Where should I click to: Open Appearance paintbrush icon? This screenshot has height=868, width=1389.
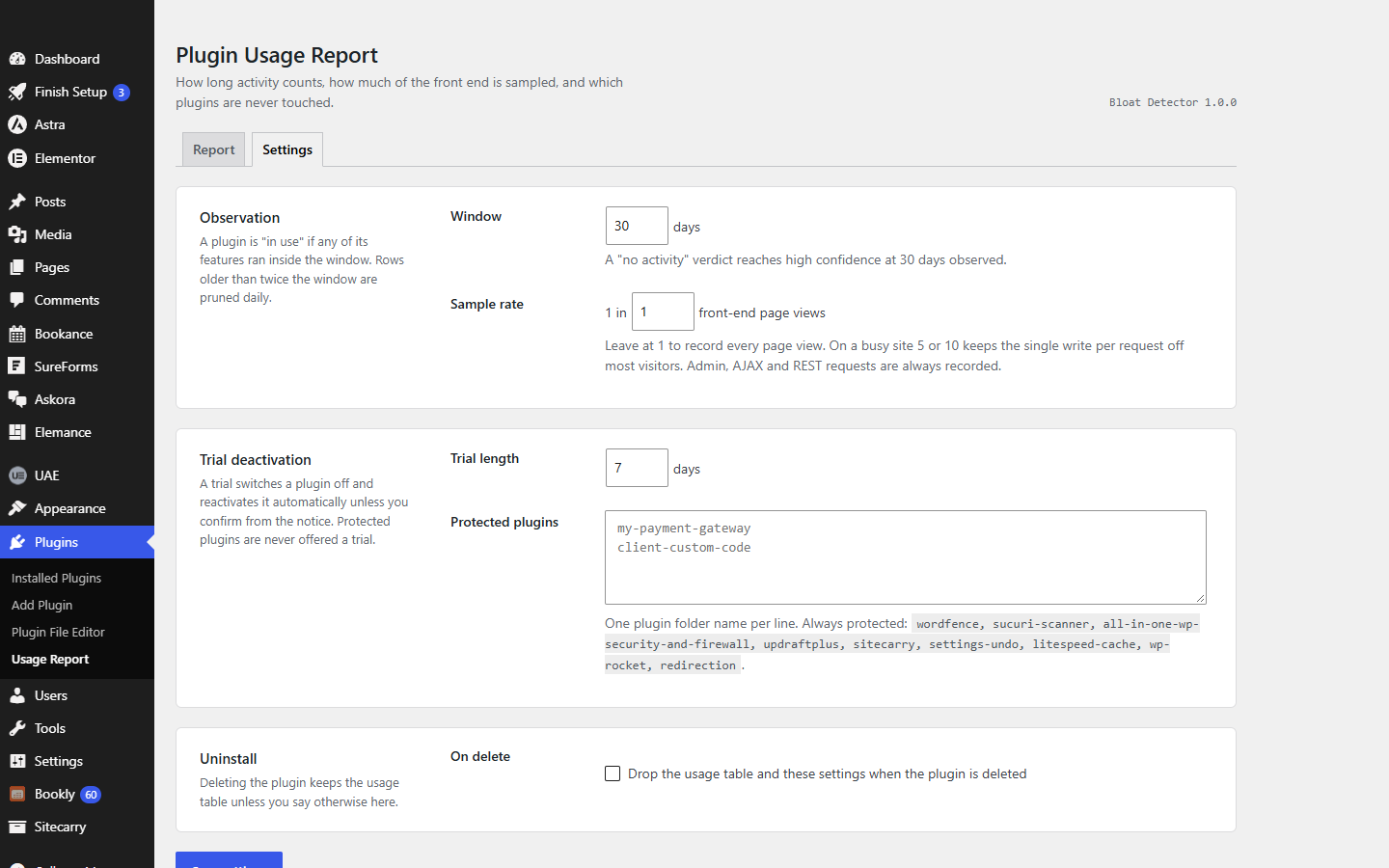coord(17,508)
